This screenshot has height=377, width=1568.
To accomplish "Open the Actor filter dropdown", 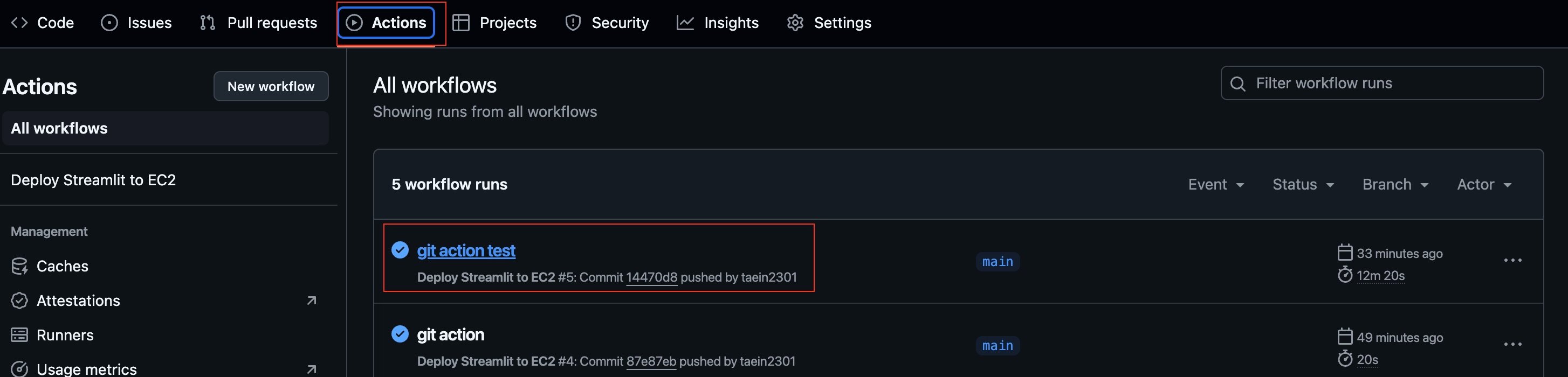I will [1483, 184].
